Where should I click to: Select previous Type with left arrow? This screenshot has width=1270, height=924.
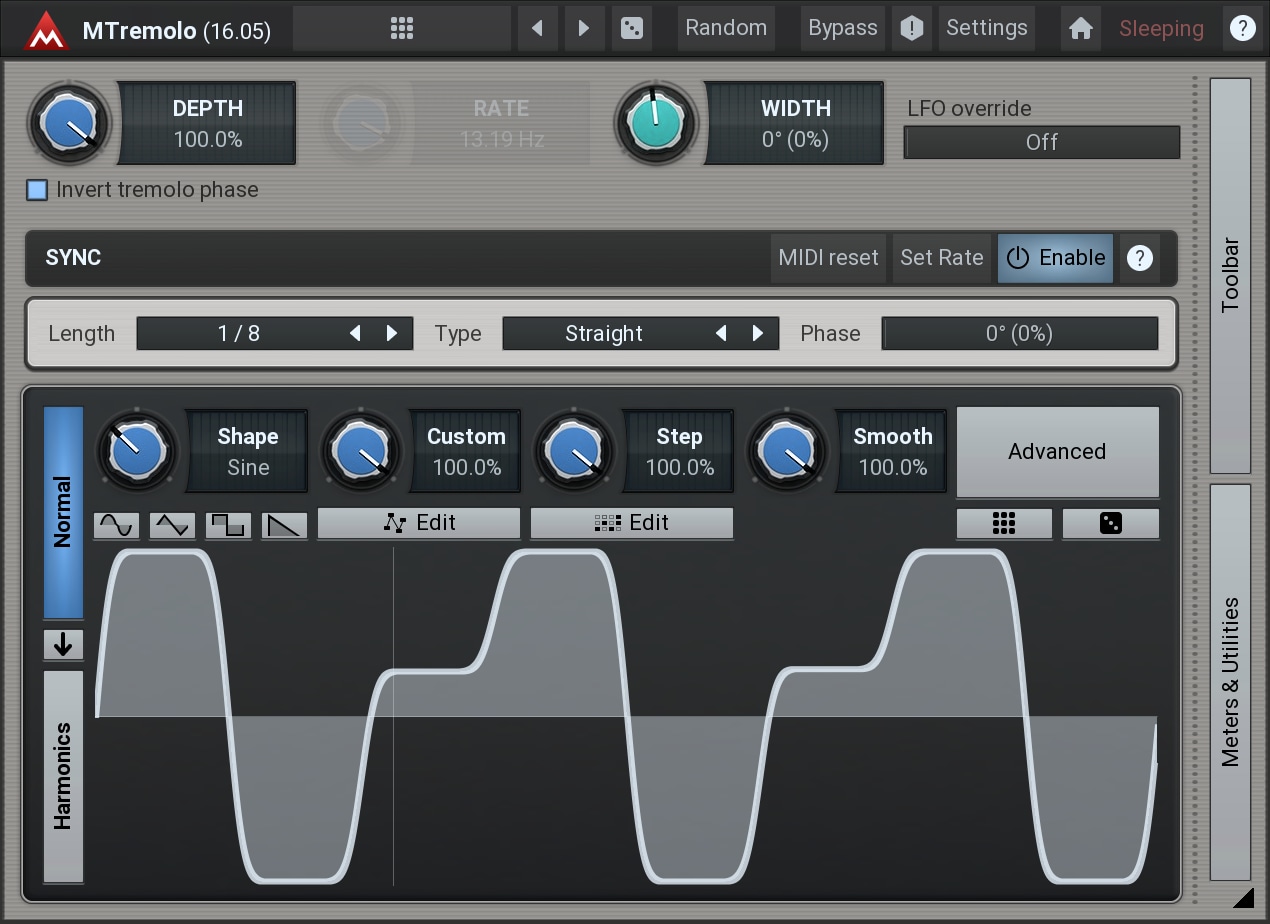[721, 334]
